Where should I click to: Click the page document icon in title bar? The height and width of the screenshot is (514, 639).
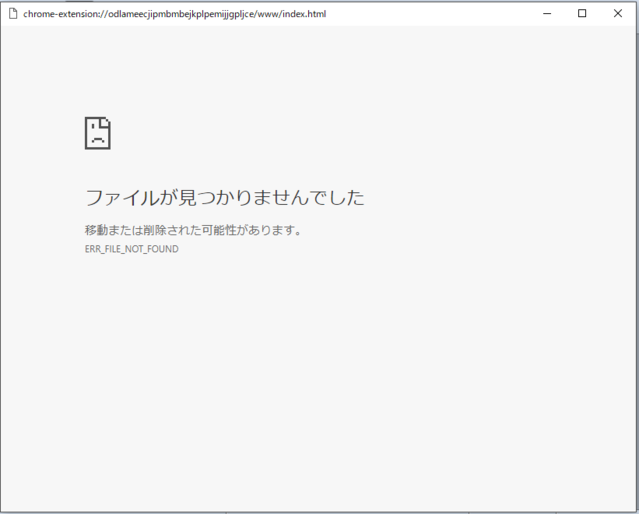tap(13, 13)
